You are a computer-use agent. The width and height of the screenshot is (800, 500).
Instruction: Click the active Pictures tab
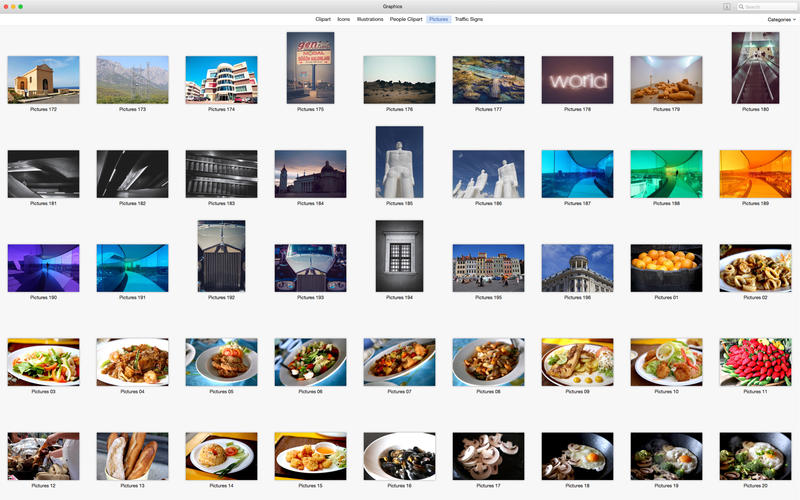coord(438,19)
